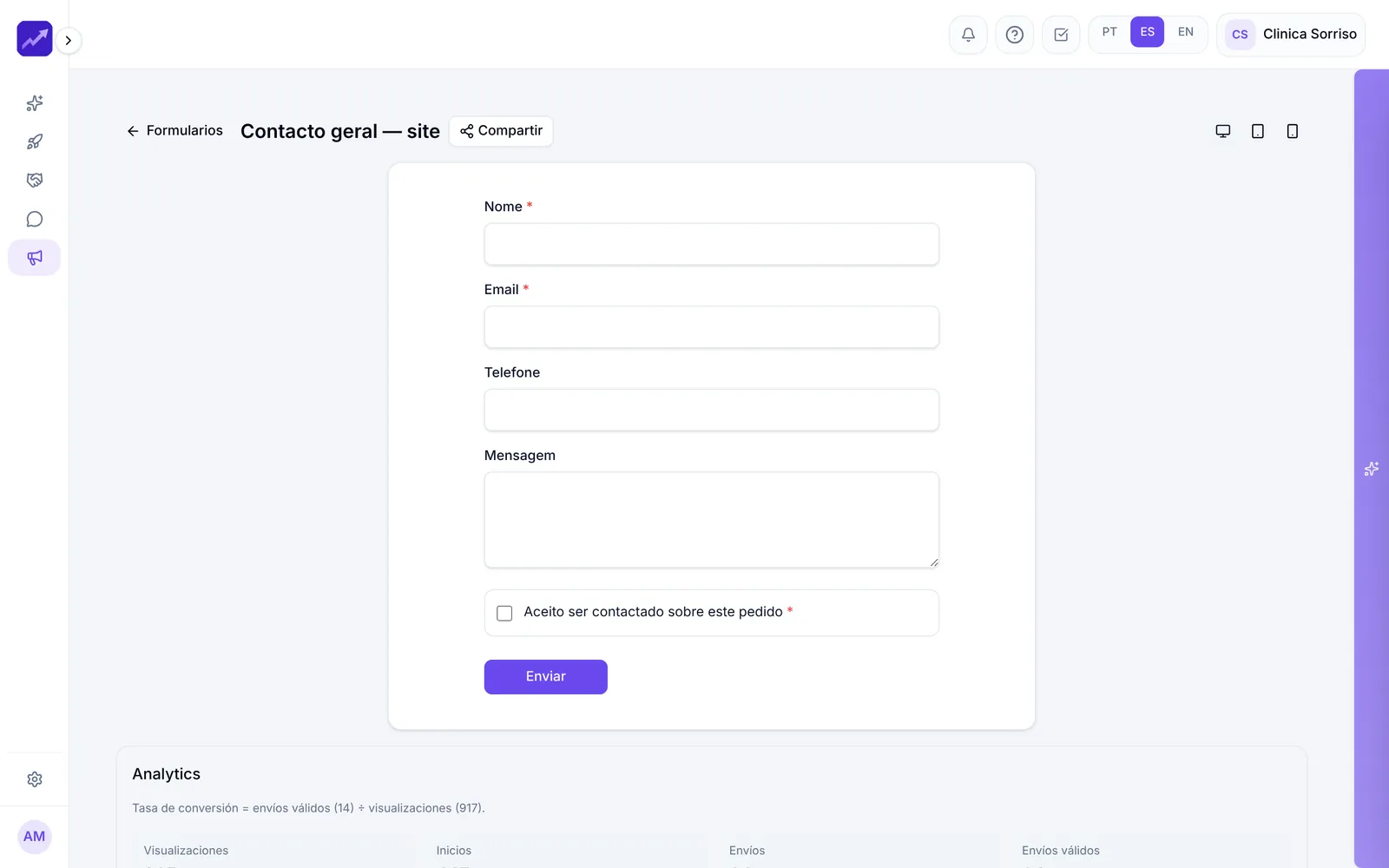Image resolution: width=1389 pixels, height=868 pixels.
Task: Switch to mobile phone preview
Action: [x=1292, y=131]
